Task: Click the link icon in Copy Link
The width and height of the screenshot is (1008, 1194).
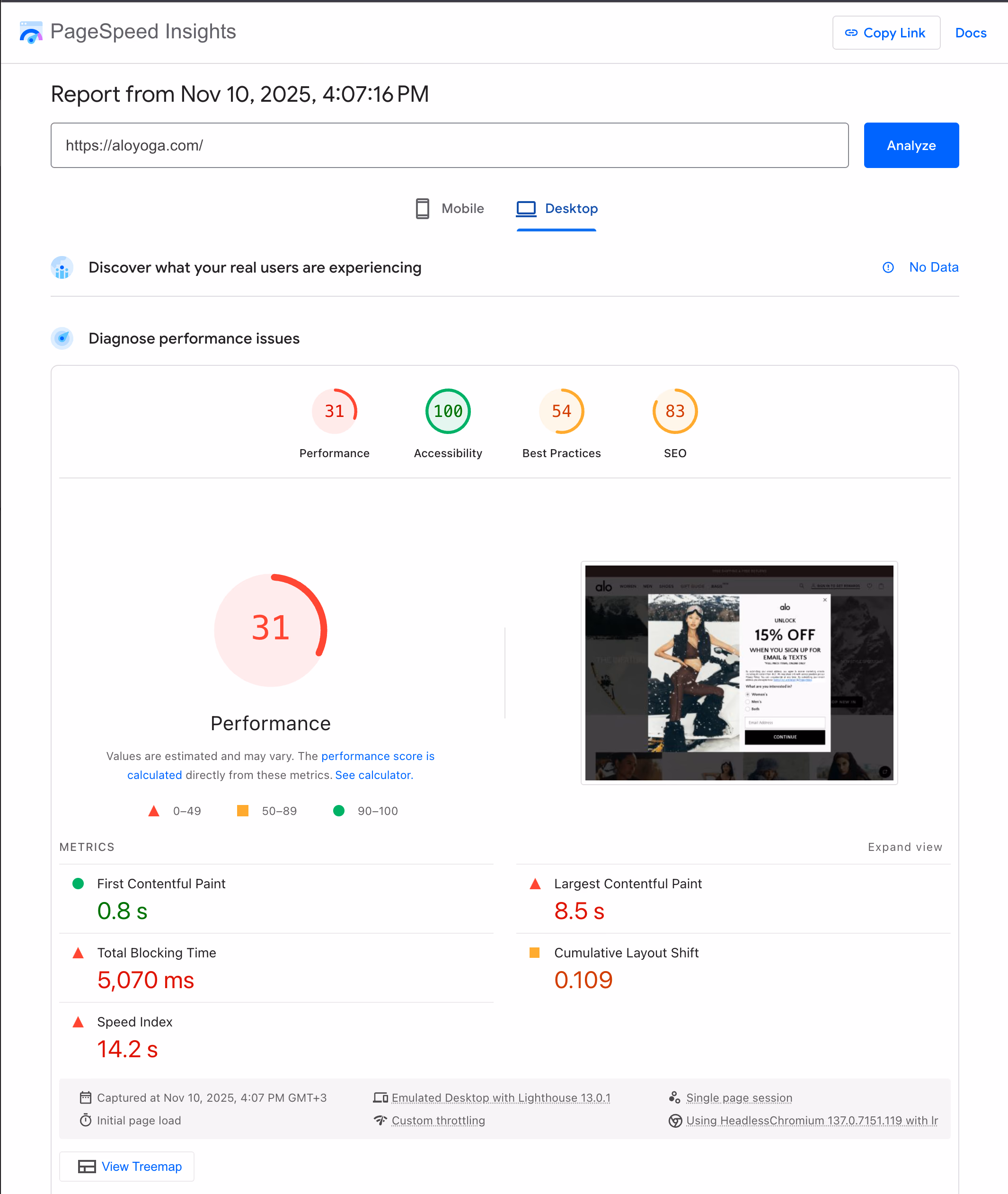Action: [x=851, y=33]
